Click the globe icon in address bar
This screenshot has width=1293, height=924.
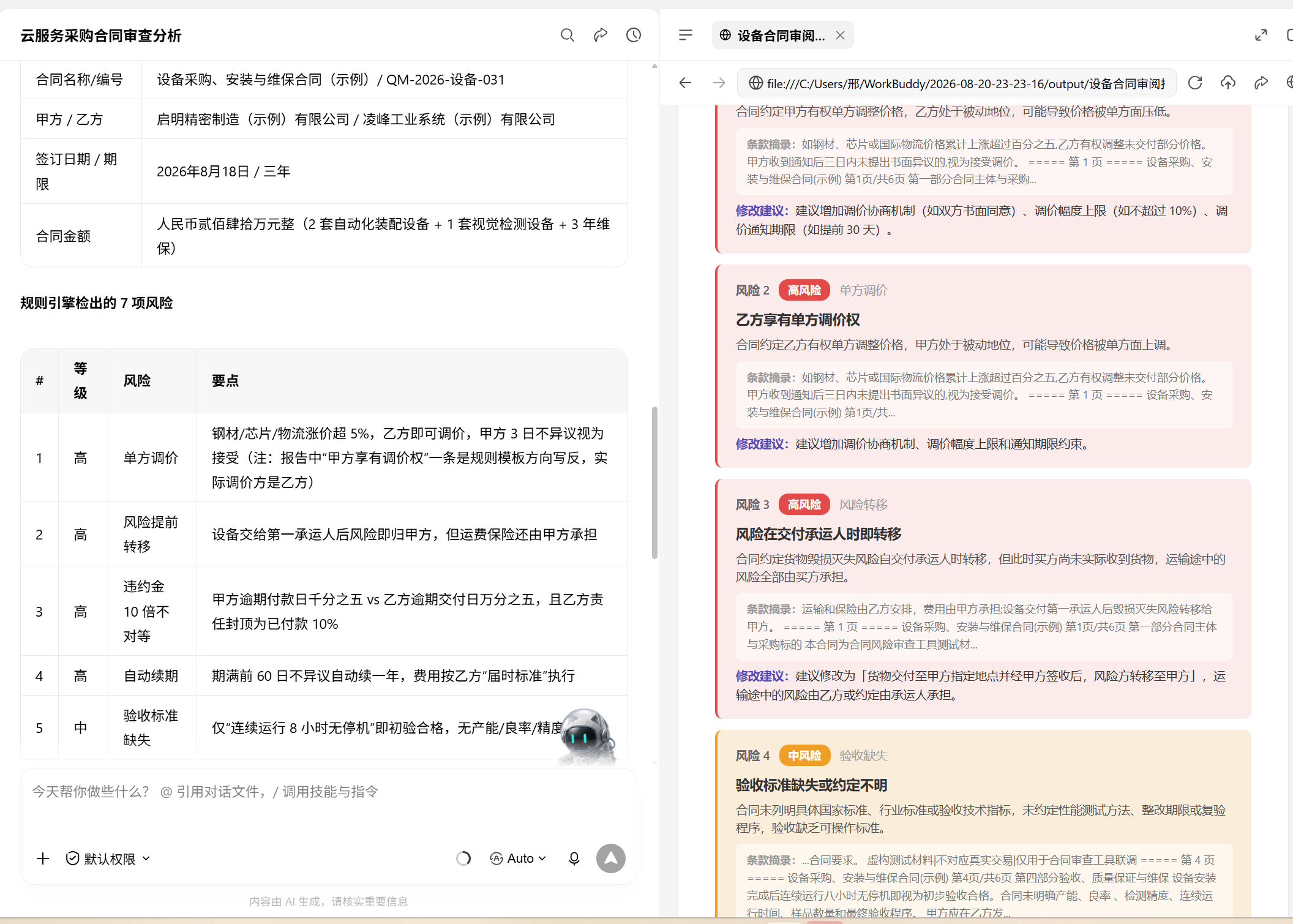coord(756,83)
